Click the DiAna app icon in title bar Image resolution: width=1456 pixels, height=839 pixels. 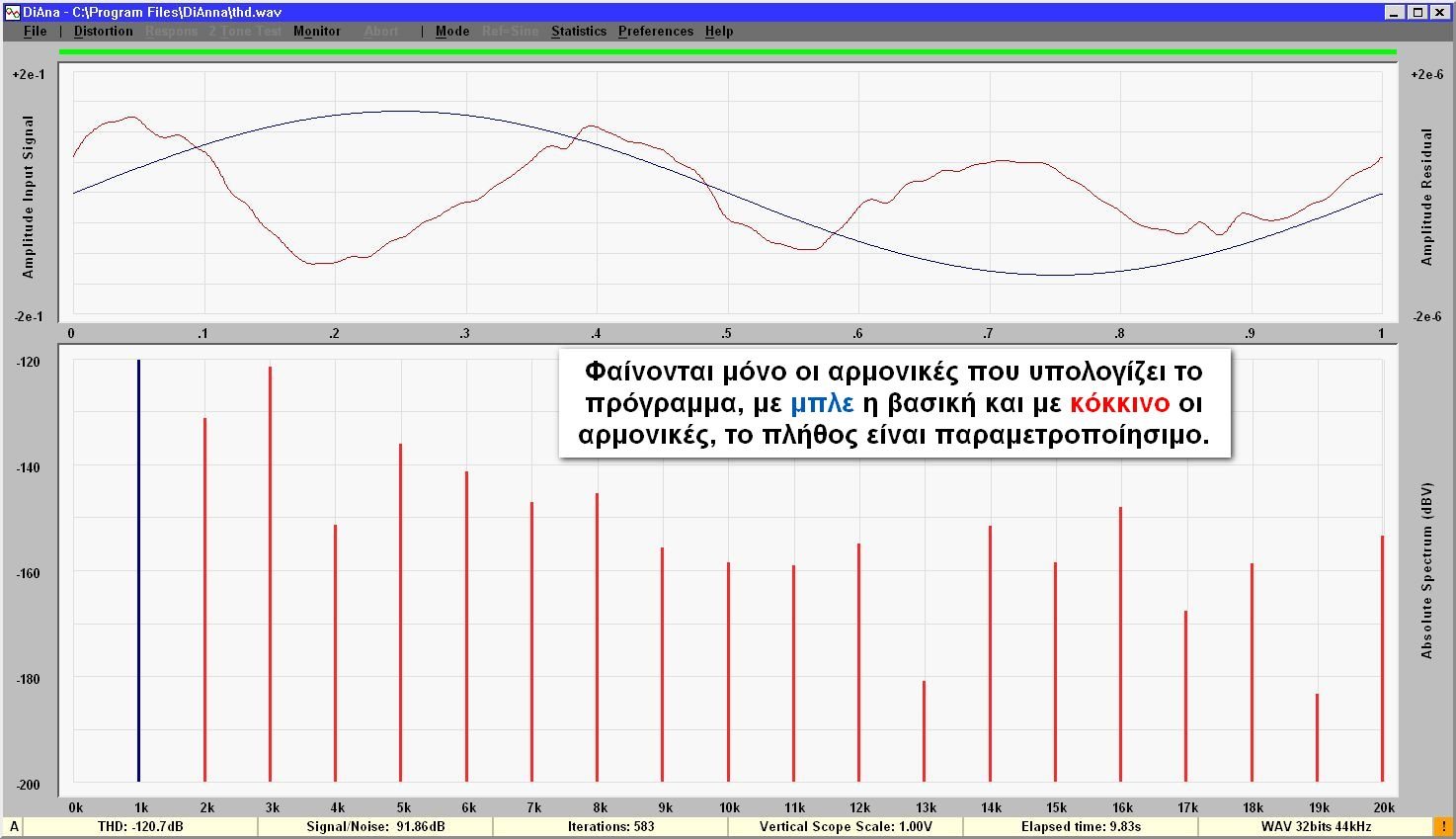click(11, 12)
